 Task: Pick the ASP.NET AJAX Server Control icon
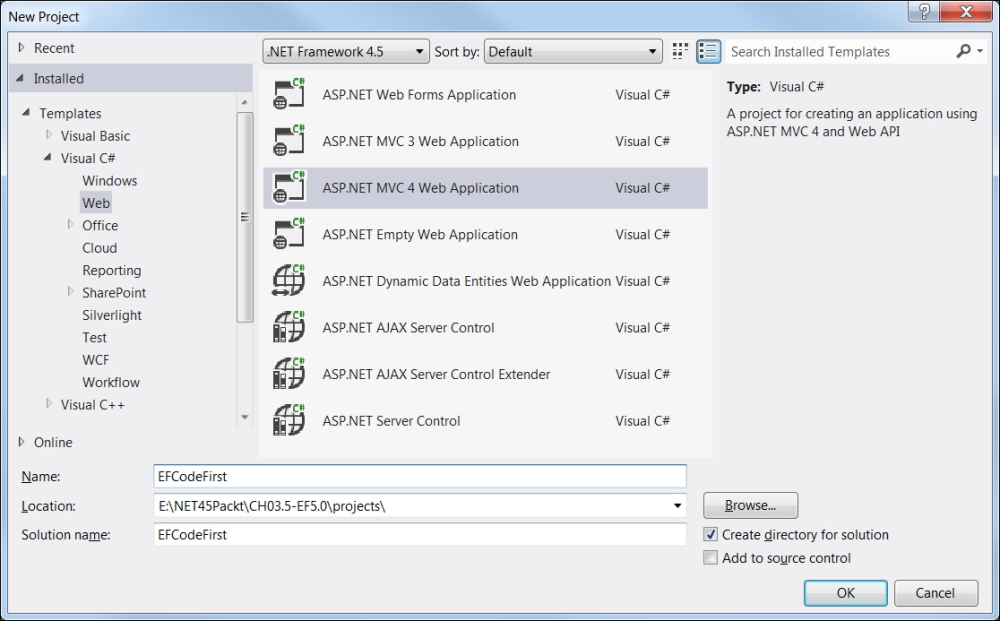coord(289,327)
